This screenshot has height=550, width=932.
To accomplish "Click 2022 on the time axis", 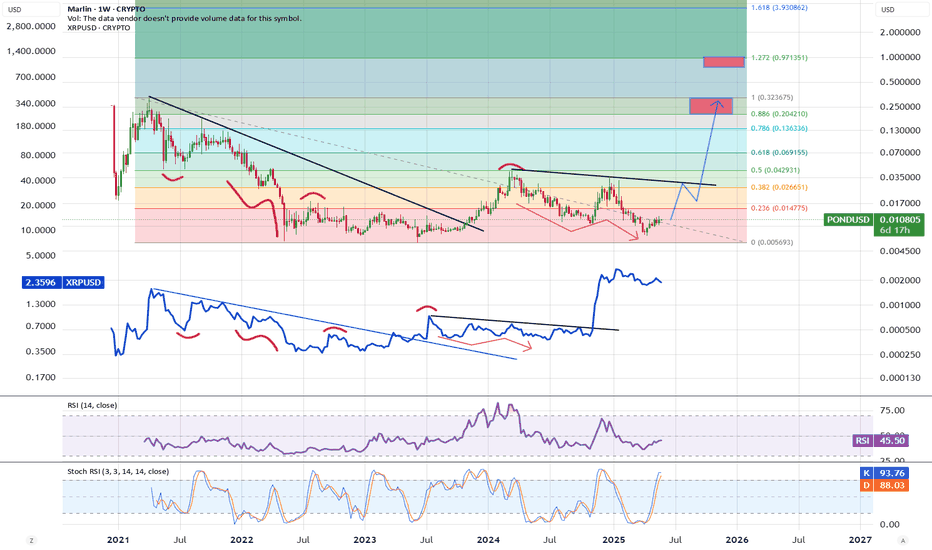I will tap(241, 540).
